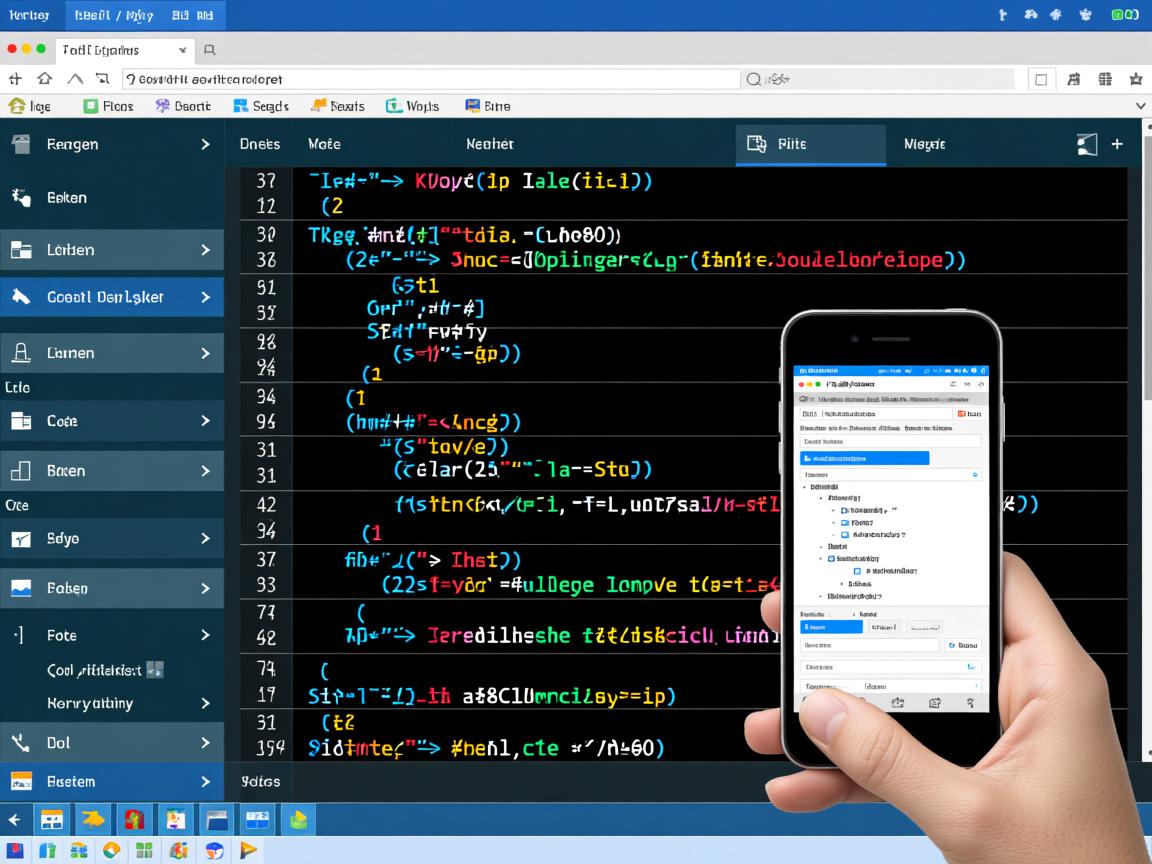Click the plus icon right of Miegte tab
The image size is (1152, 864).
1117,144
